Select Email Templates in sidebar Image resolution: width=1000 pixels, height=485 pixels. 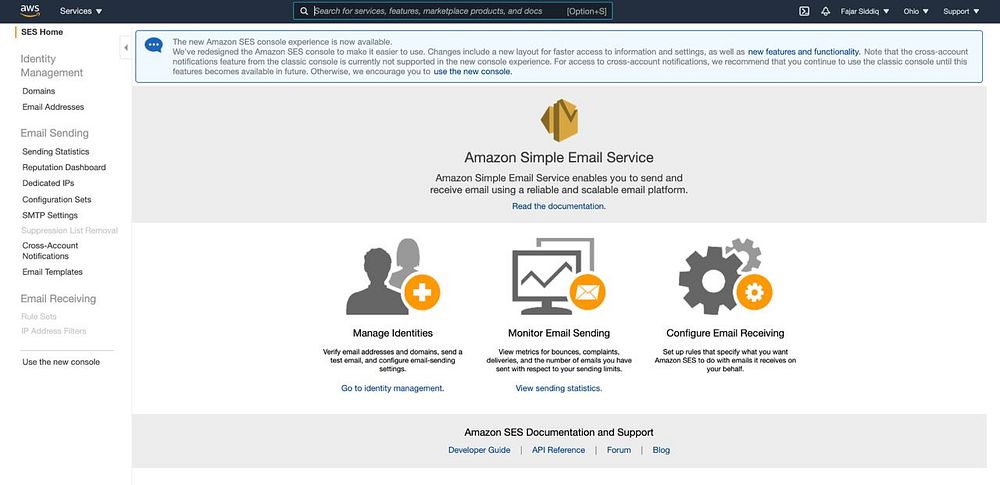click(x=52, y=272)
